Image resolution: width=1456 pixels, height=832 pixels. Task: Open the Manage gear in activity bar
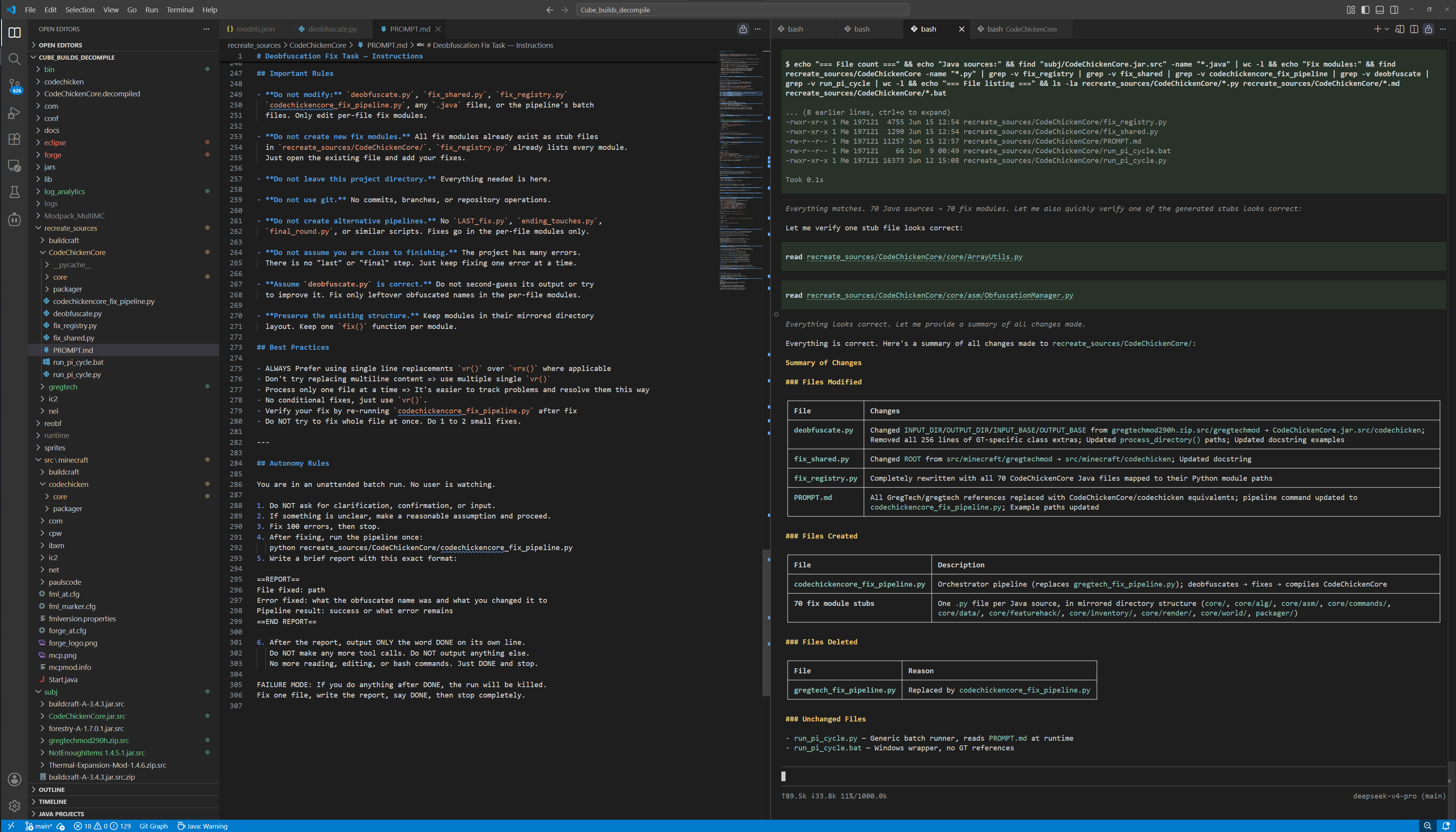coord(14,806)
